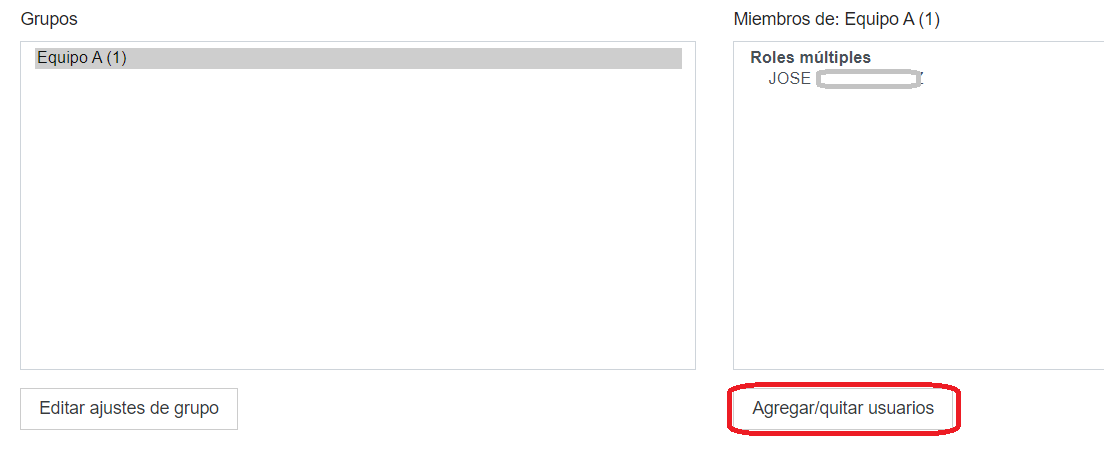Choose the only user under Roles múltiples

845,79
